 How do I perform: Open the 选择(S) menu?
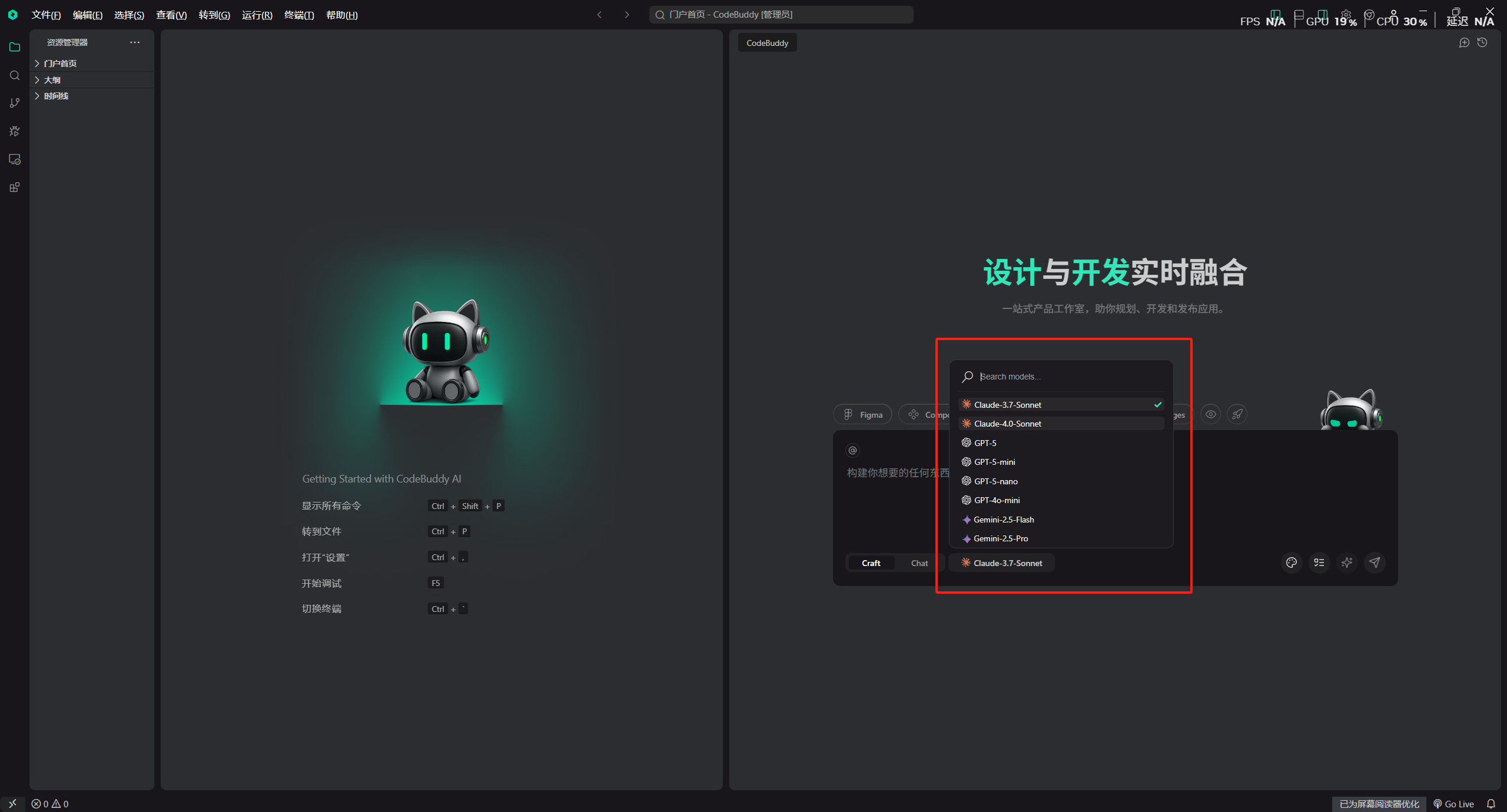[129, 15]
